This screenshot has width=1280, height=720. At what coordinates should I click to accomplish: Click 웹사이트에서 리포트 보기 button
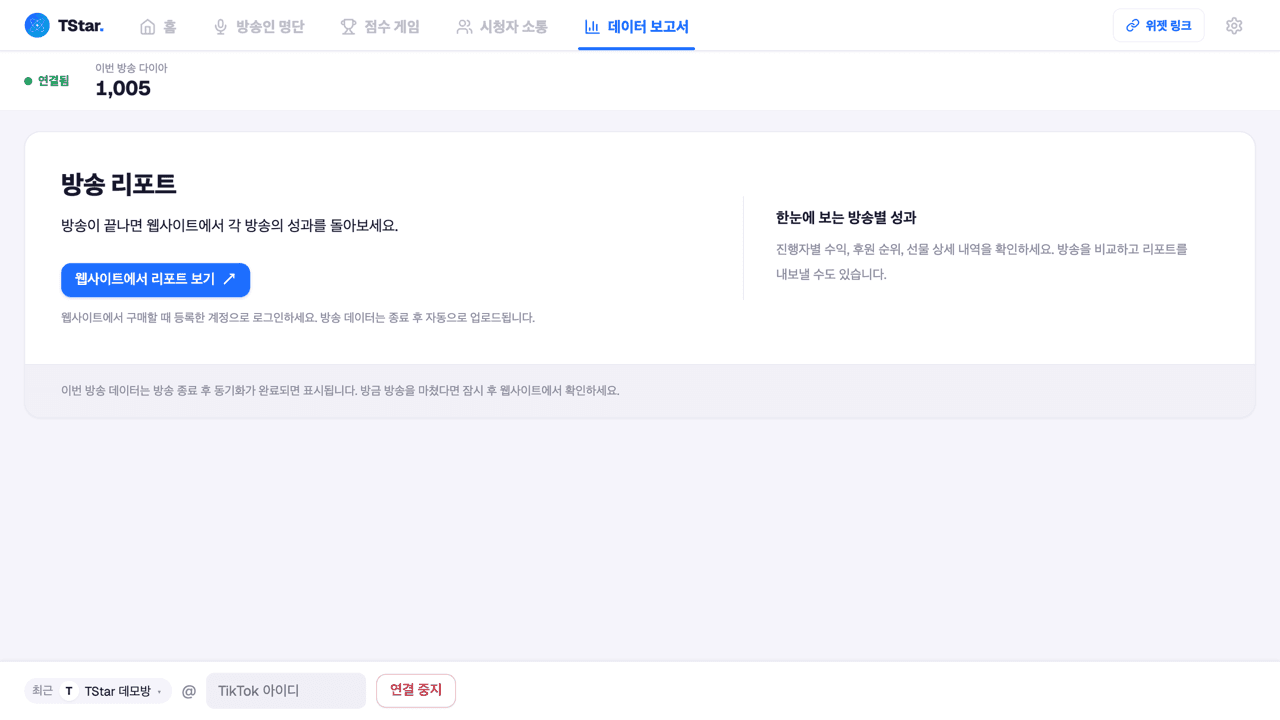tap(155, 280)
